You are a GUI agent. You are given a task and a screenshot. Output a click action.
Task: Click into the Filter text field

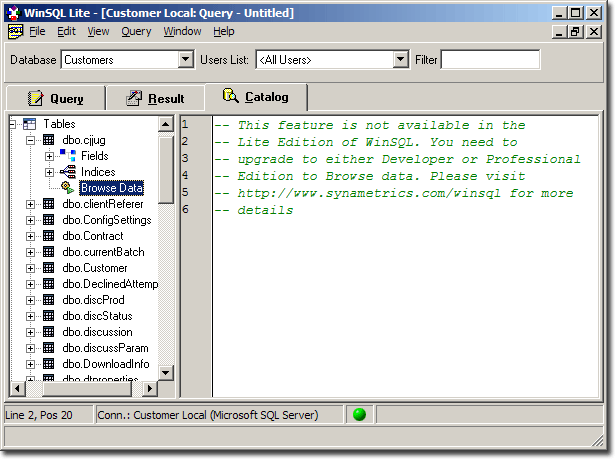[x=490, y=60]
